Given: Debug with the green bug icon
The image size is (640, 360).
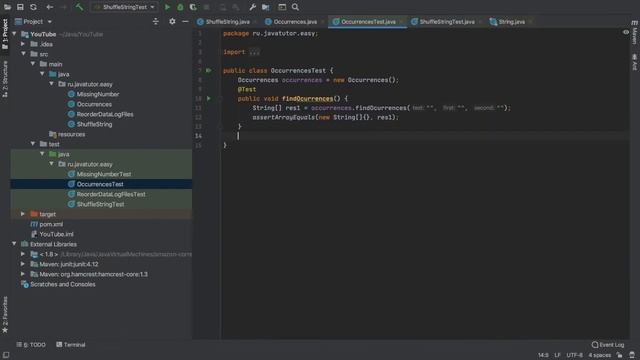Looking at the screenshot, I should [180, 7].
